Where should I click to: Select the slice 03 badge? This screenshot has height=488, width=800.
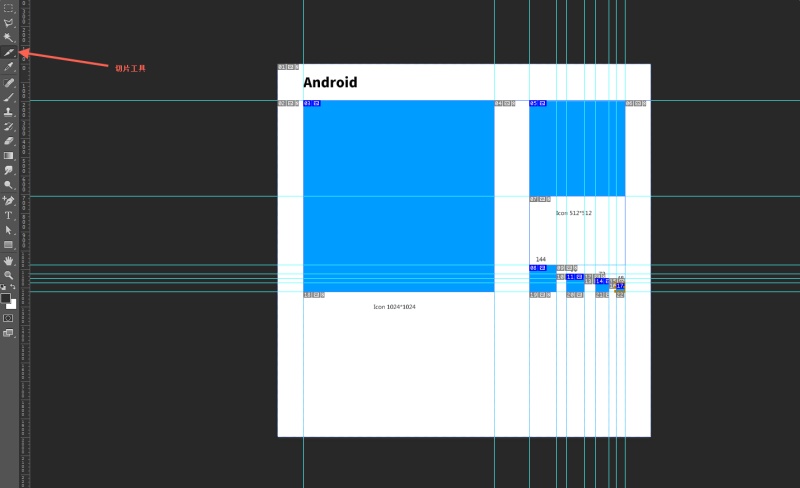(x=312, y=103)
